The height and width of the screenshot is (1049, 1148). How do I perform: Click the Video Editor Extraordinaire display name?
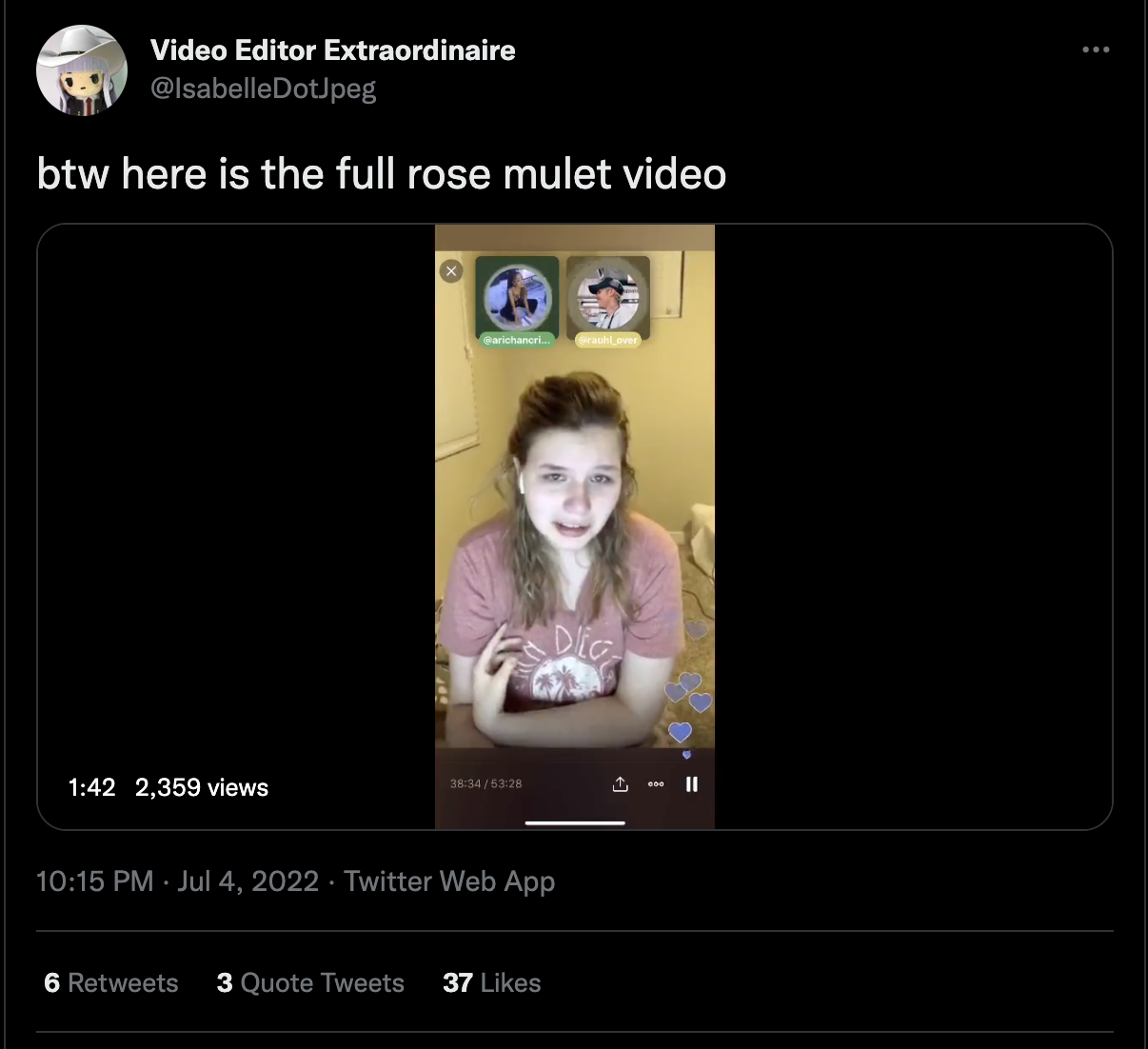pos(333,49)
